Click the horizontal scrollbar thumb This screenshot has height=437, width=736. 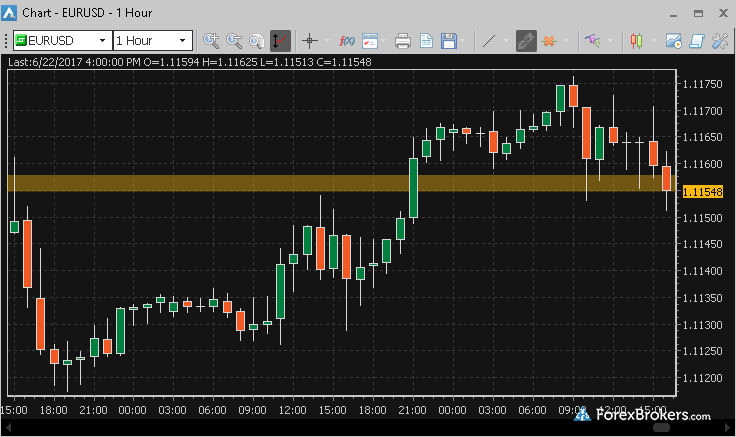661,428
